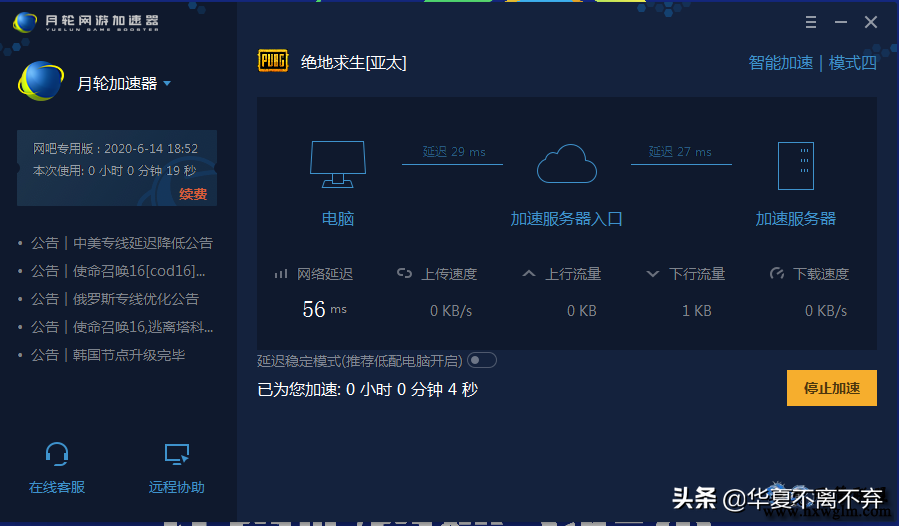Click the 延迟 27 ms label
This screenshot has height=526, width=899.
[x=679, y=152]
